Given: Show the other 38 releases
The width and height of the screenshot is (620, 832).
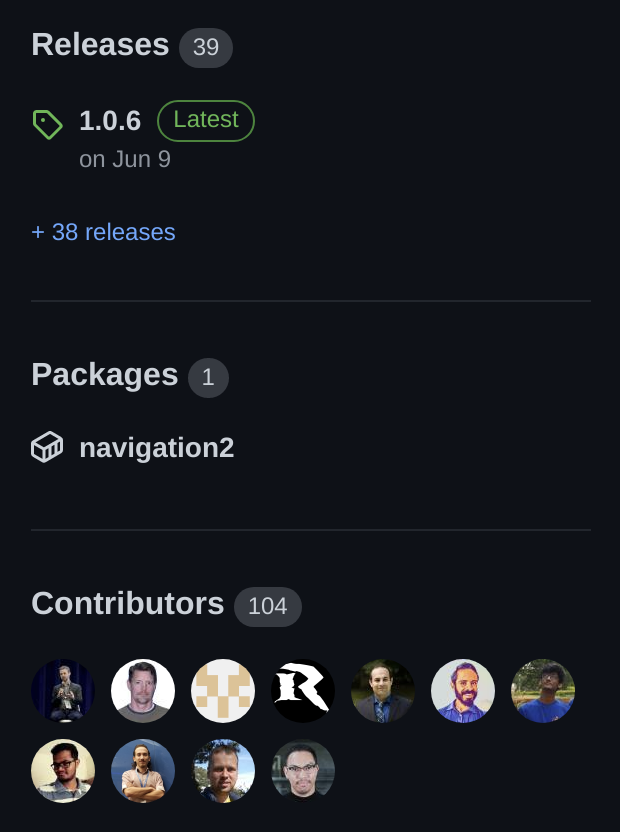Looking at the screenshot, I should pyautogui.click(x=103, y=232).
